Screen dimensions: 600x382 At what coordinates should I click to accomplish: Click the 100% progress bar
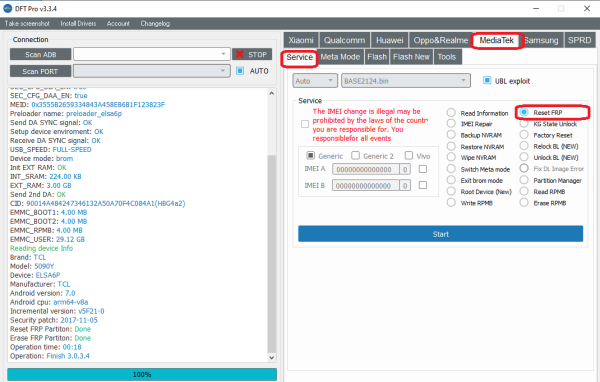tap(142, 374)
